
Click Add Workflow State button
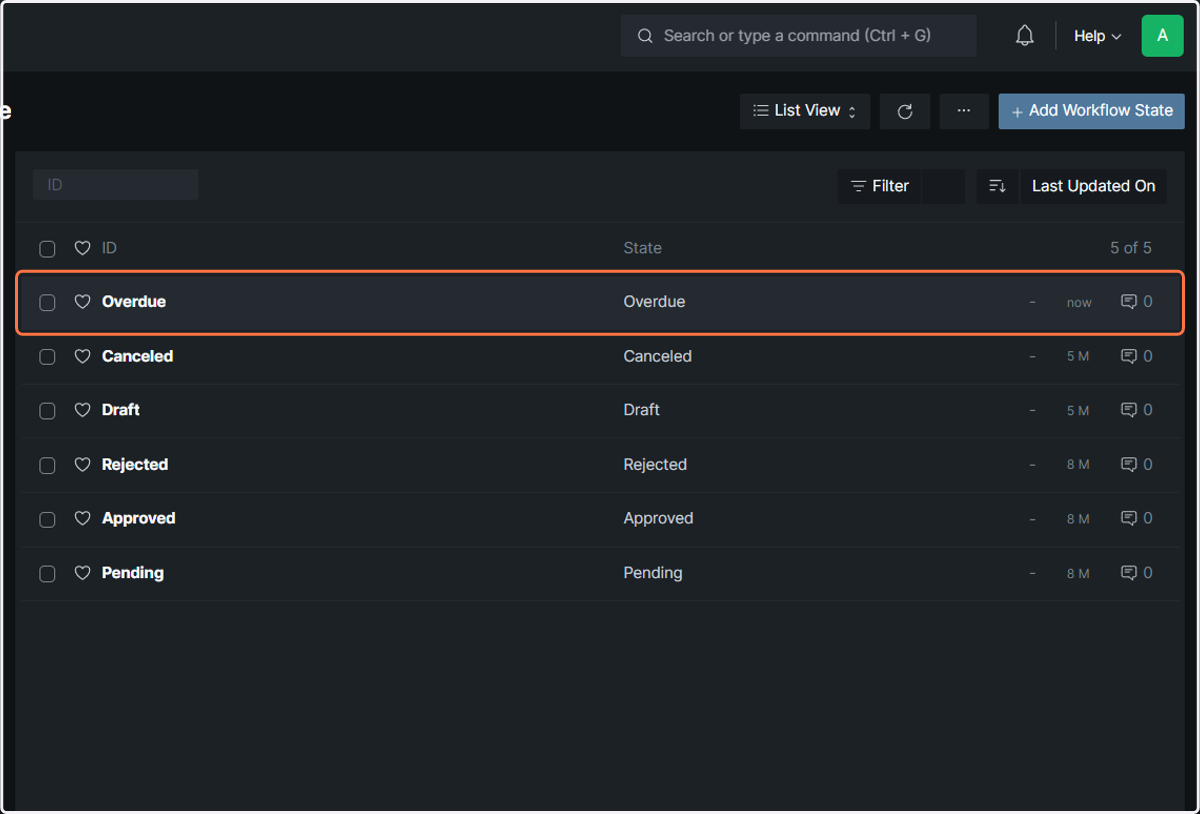tap(1092, 111)
